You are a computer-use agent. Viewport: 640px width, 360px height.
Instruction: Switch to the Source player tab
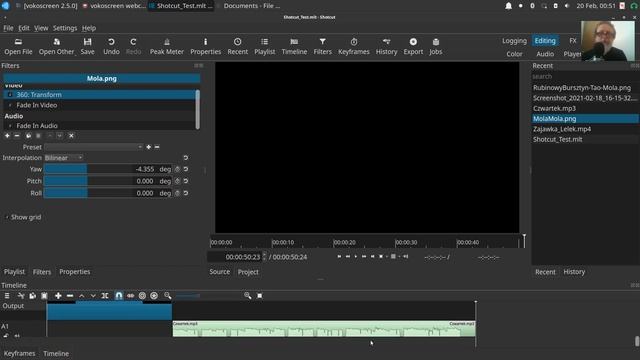(x=220, y=272)
